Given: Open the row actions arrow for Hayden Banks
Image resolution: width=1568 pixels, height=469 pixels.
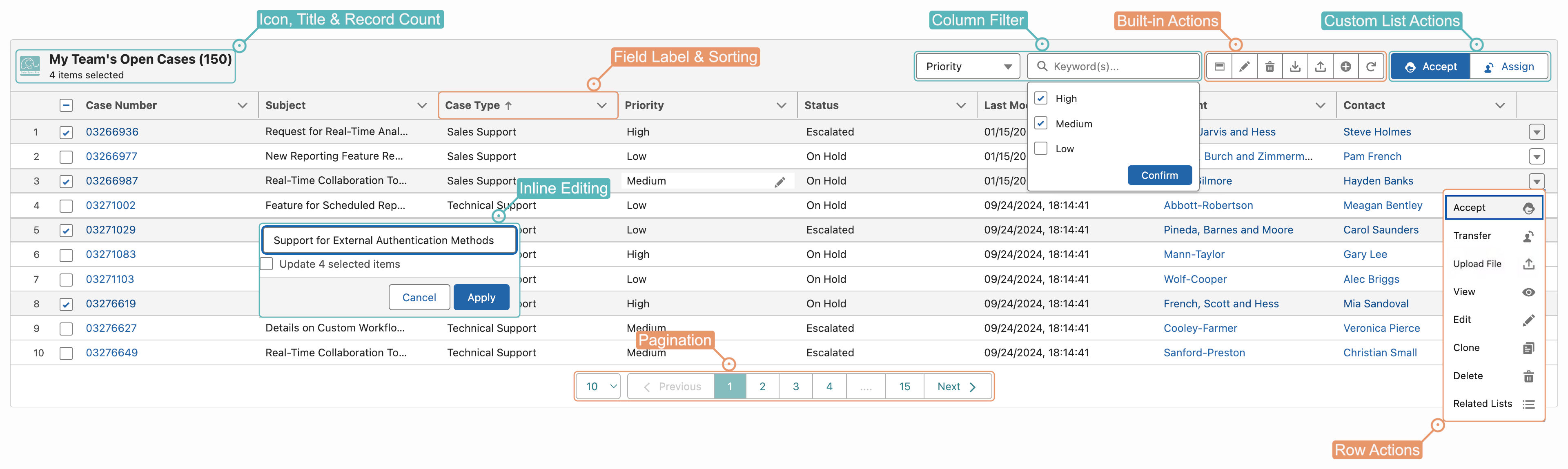Looking at the screenshot, I should 1537,181.
